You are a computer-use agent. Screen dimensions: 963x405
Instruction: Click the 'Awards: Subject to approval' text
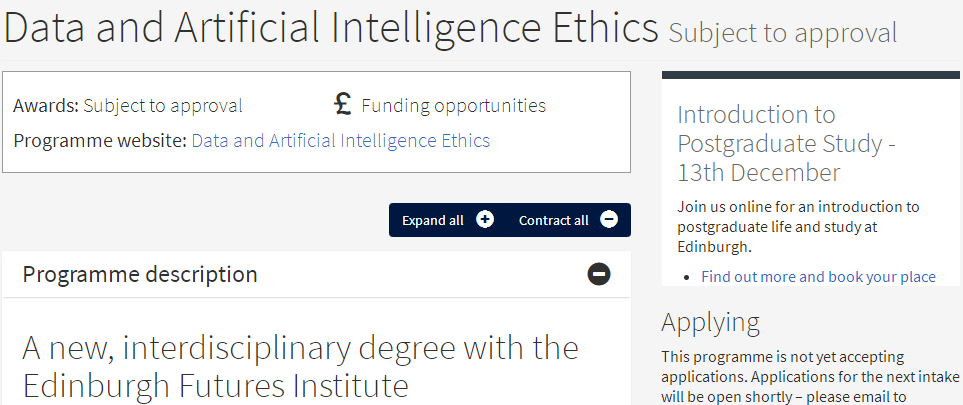click(x=128, y=105)
